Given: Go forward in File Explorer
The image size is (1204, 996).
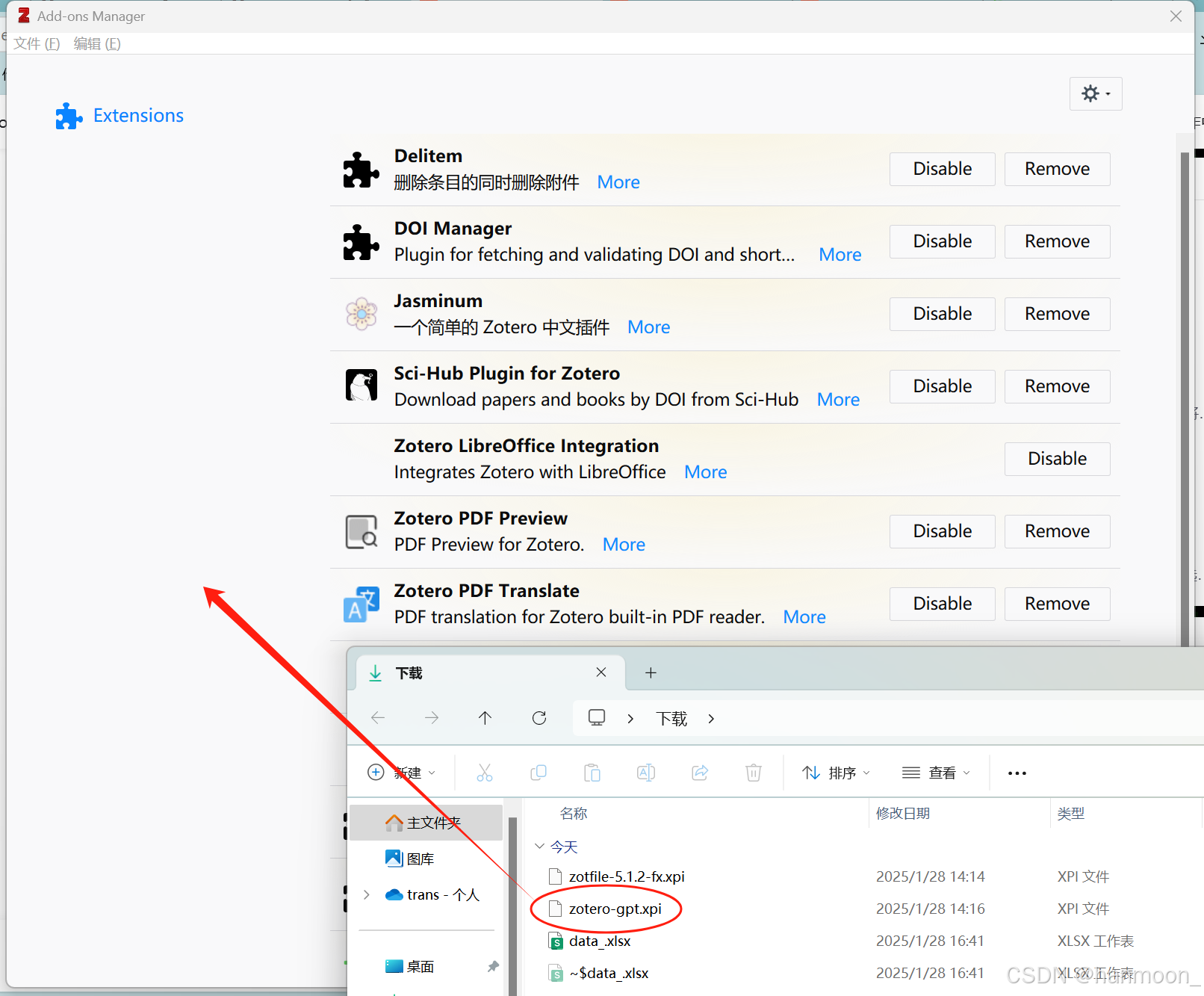Looking at the screenshot, I should tap(432, 718).
